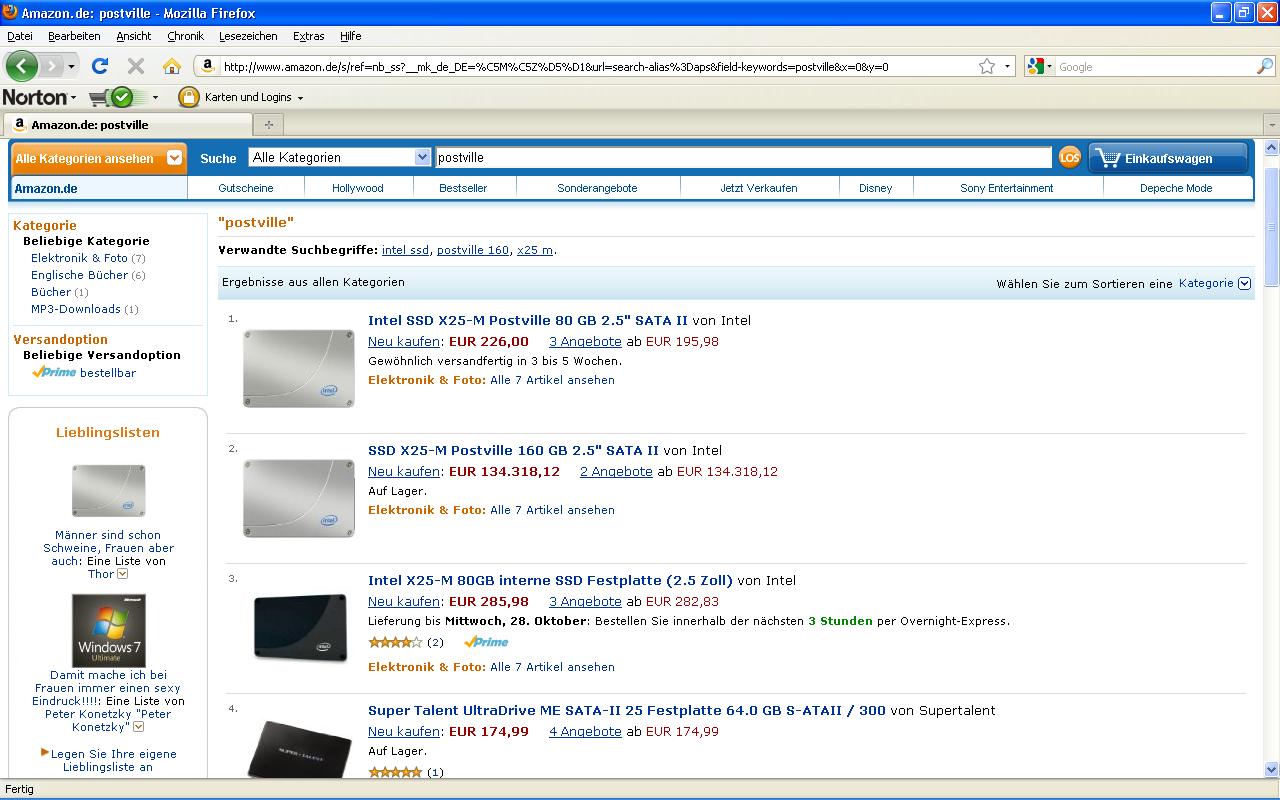Click the black Intel X25-M 80GB thumbnail
Screen dimensions: 1280x800
click(x=300, y=626)
